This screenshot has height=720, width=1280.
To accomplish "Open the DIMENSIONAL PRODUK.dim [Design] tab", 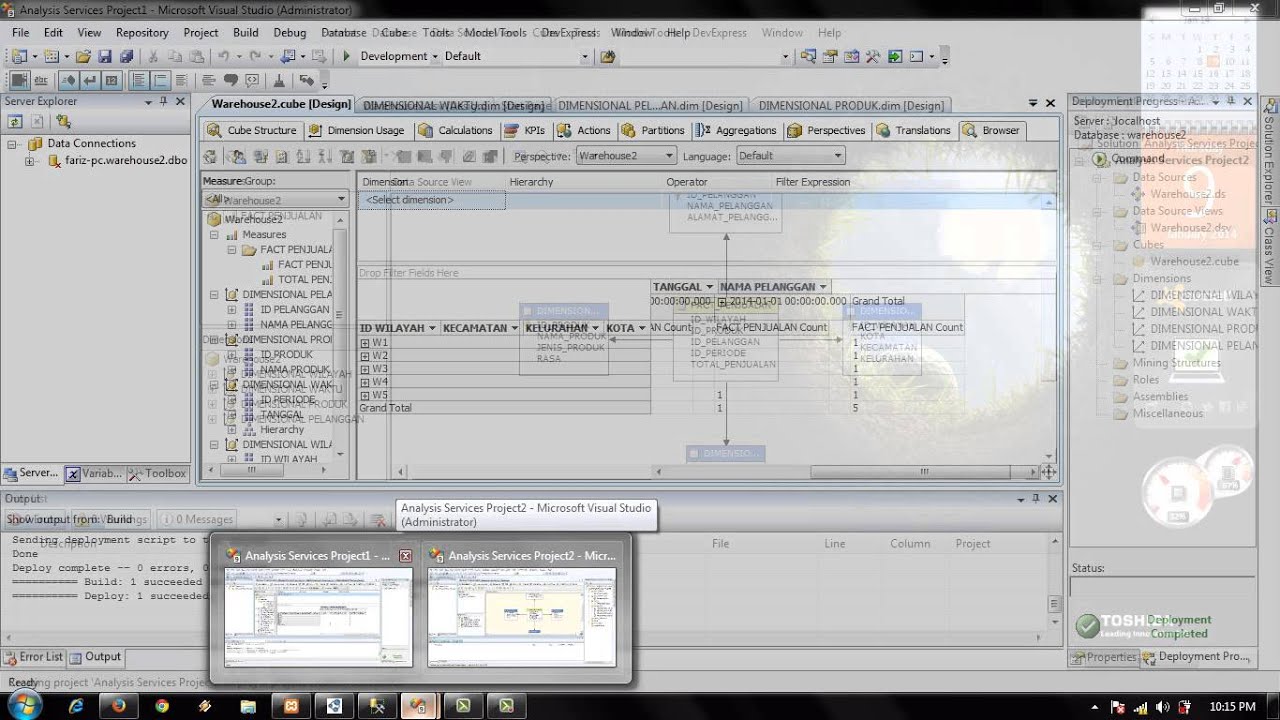I will coord(851,105).
